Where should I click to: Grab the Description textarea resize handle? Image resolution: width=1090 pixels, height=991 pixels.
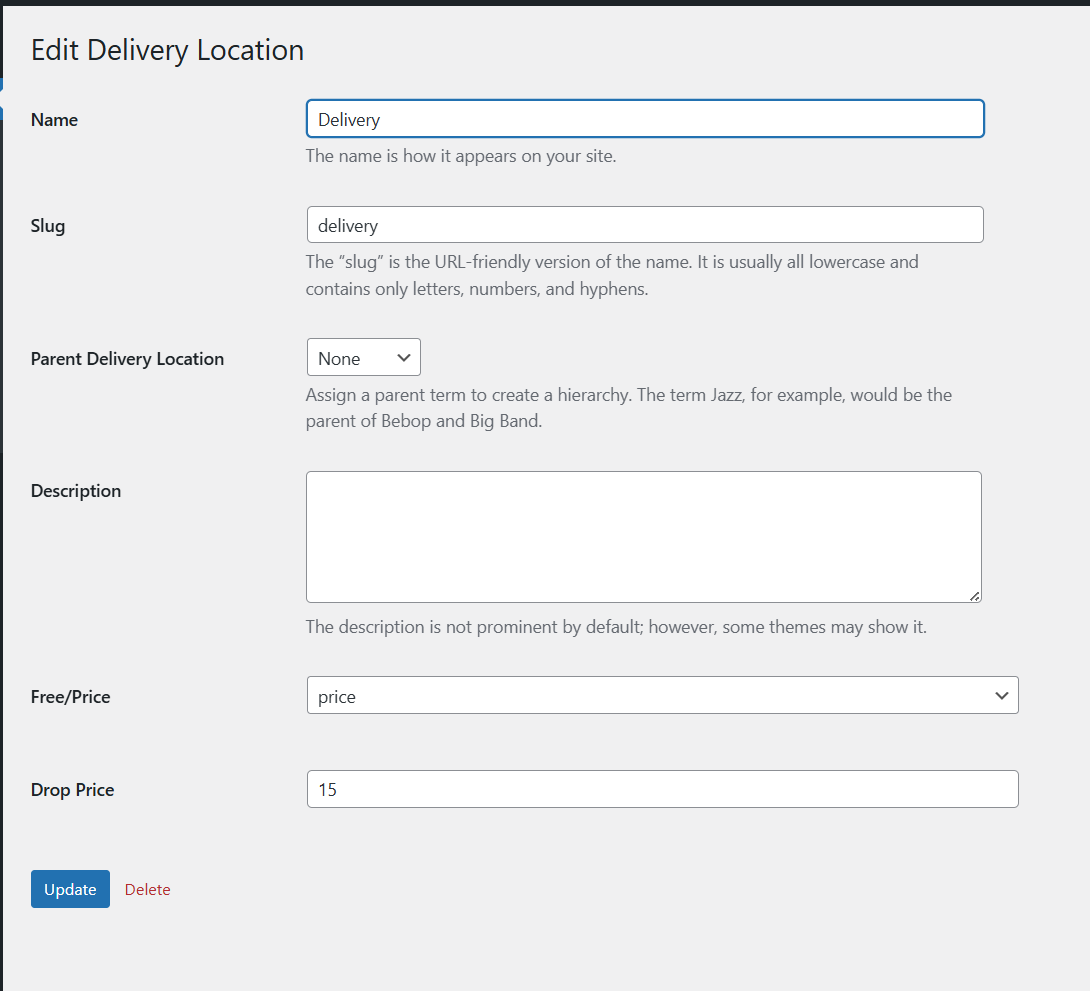click(975, 596)
